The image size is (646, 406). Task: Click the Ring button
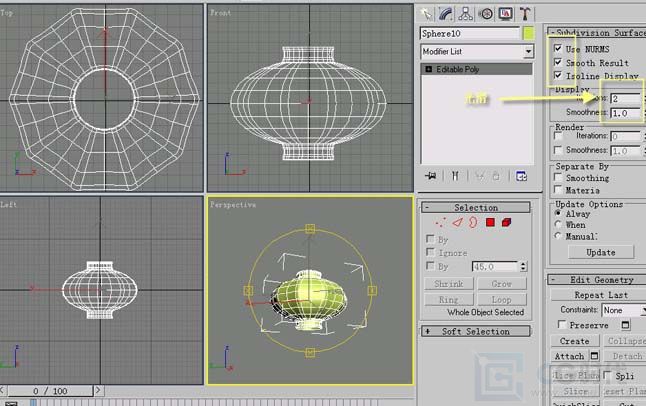[449, 300]
